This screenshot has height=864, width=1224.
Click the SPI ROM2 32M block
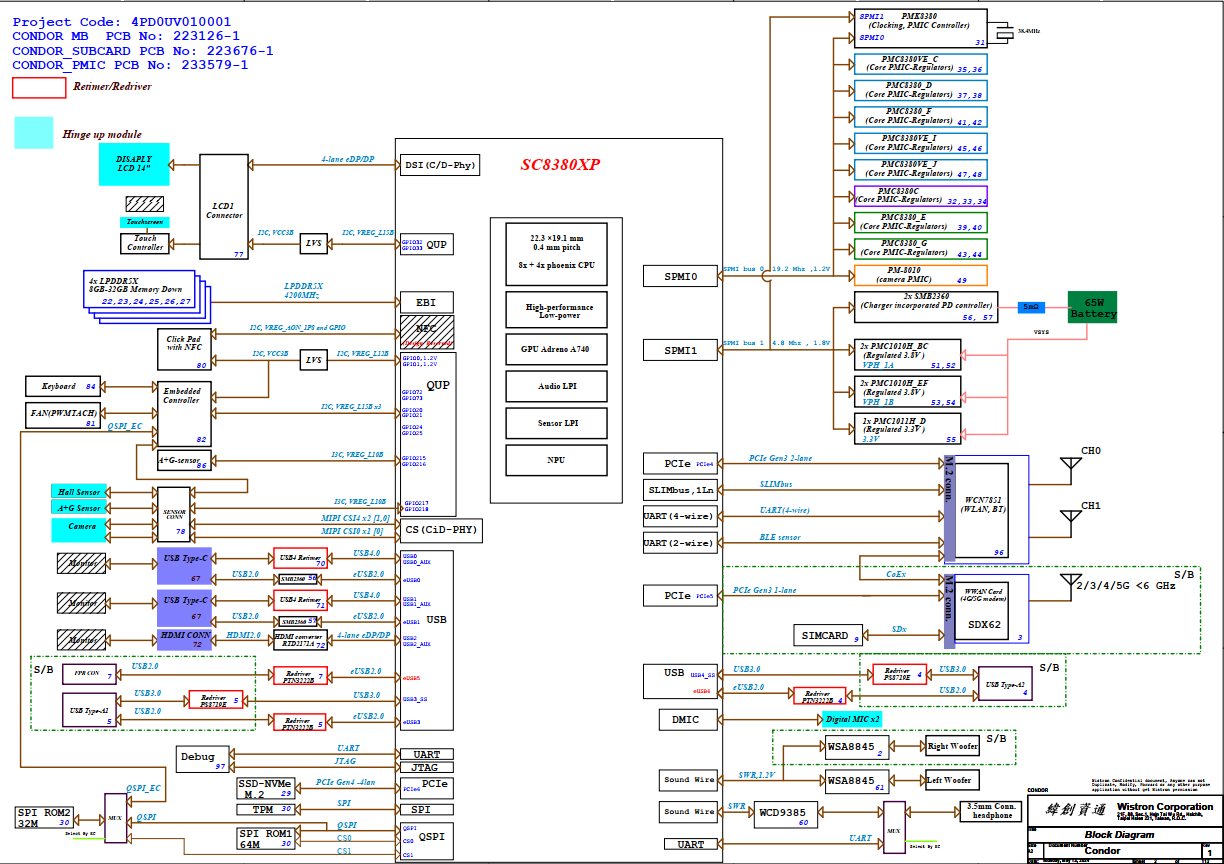click(44, 817)
